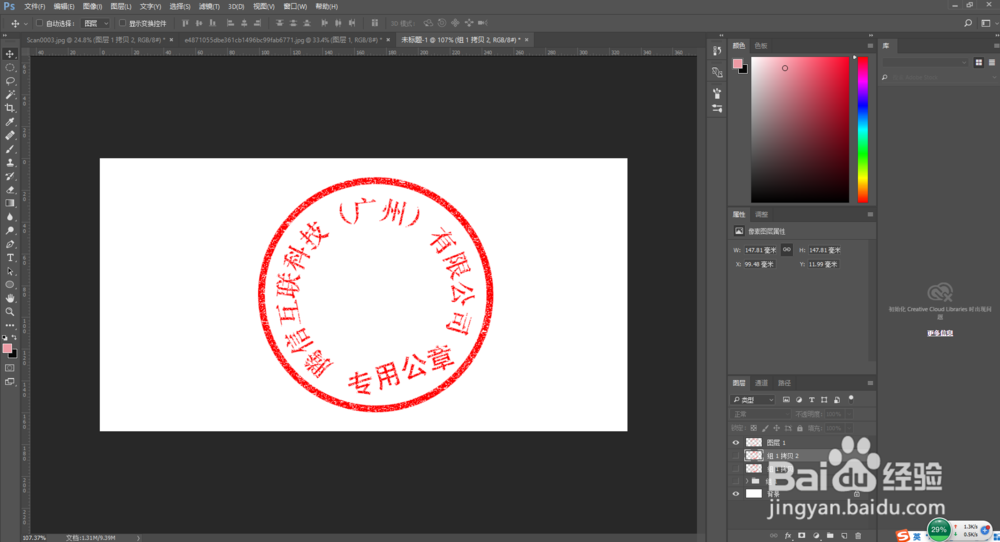Viewport: 1000px width, 542px height.
Task: Open the layers panel menu
Action: click(870, 383)
